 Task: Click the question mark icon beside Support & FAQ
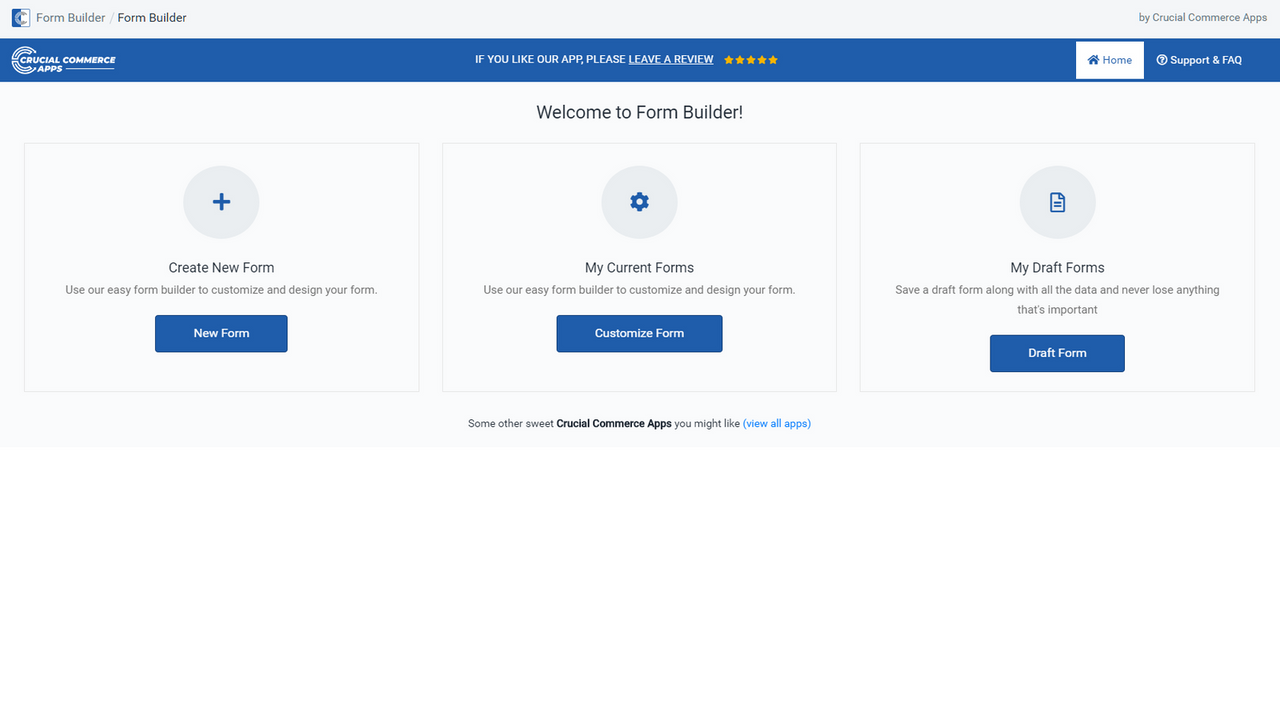click(x=1161, y=59)
